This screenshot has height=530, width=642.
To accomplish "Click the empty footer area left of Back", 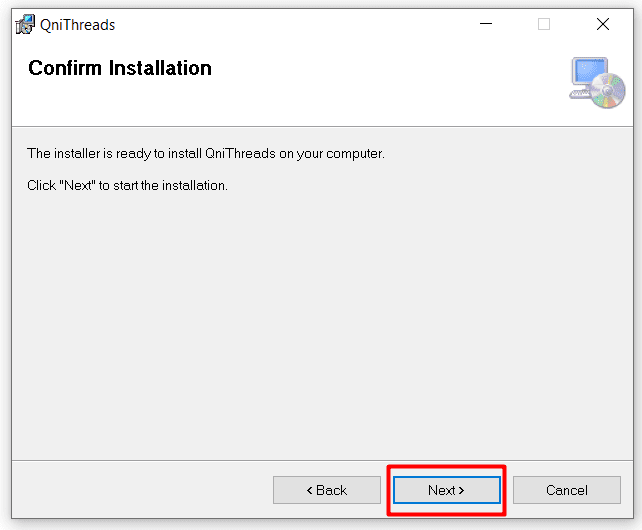I will tap(140, 490).
